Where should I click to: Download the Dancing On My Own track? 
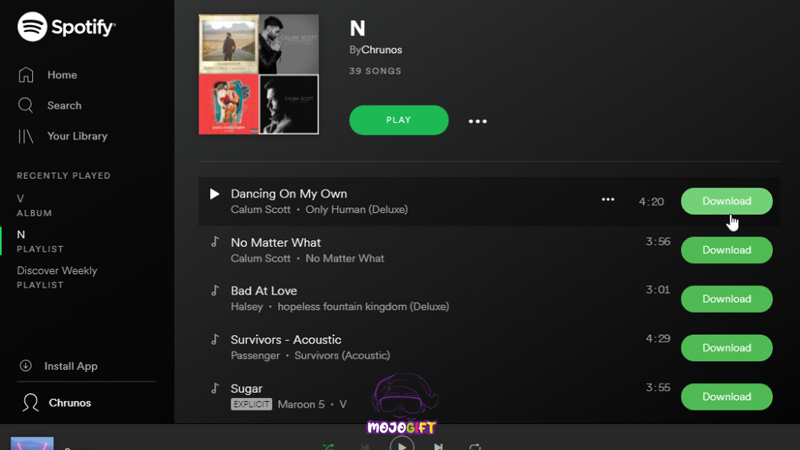(727, 201)
